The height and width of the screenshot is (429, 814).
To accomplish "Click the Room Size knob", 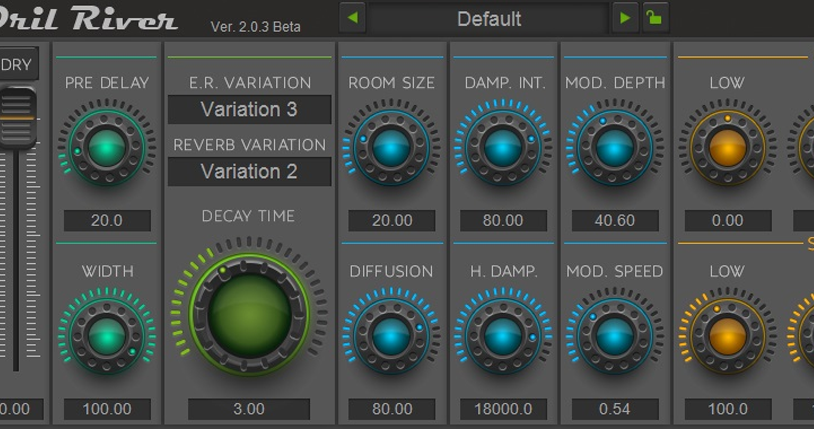I will (391, 148).
